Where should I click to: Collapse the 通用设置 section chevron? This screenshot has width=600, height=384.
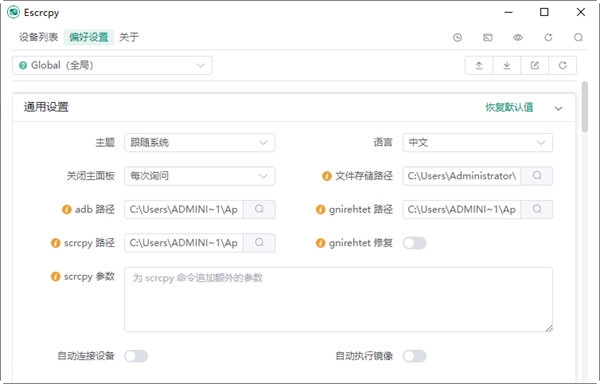coord(558,108)
